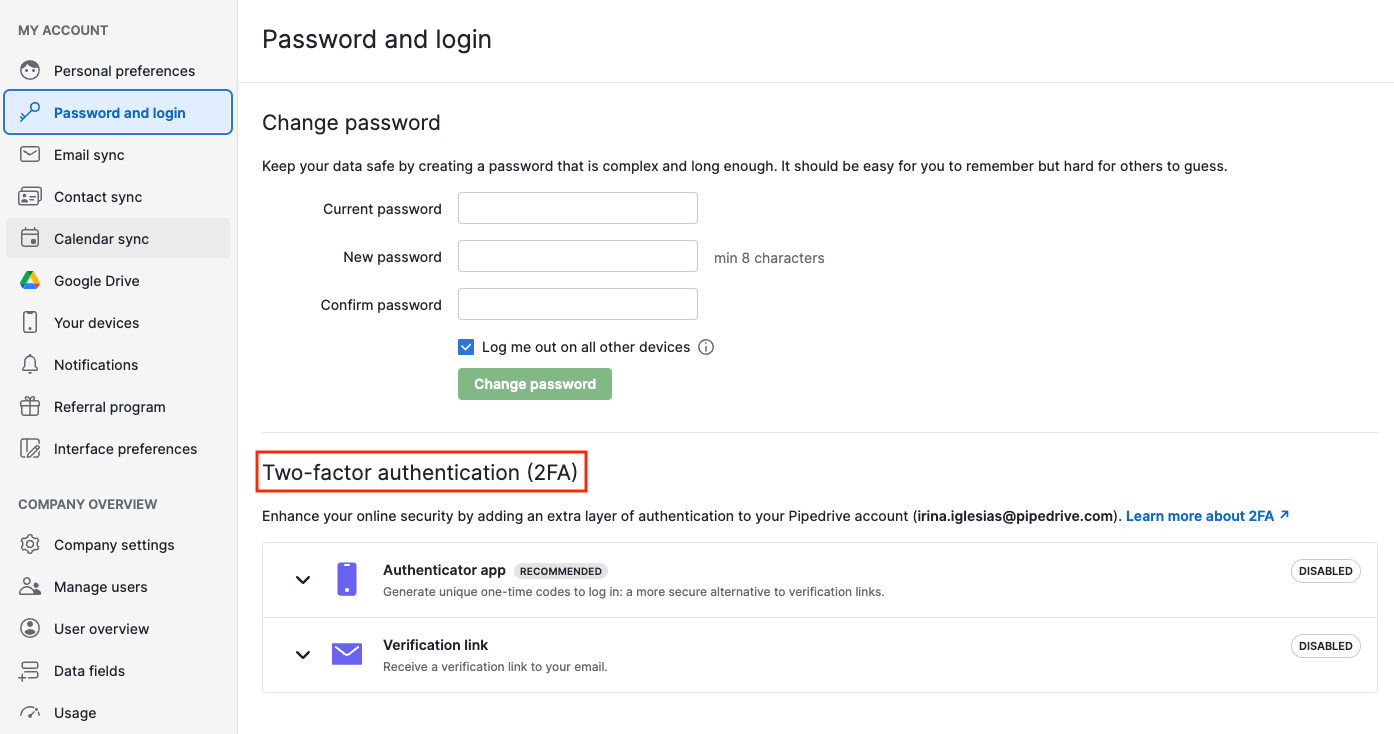The height and width of the screenshot is (734, 1394).
Task: Click the Authenticator app phone icon
Action: click(347, 579)
